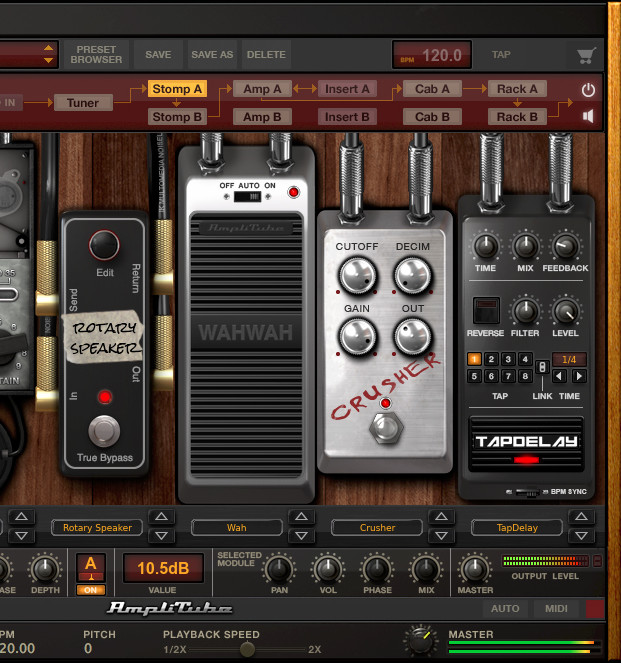This screenshot has width=621, height=663.
Task: Open the Crusher stomp selector
Action: [x=377, y=528]
